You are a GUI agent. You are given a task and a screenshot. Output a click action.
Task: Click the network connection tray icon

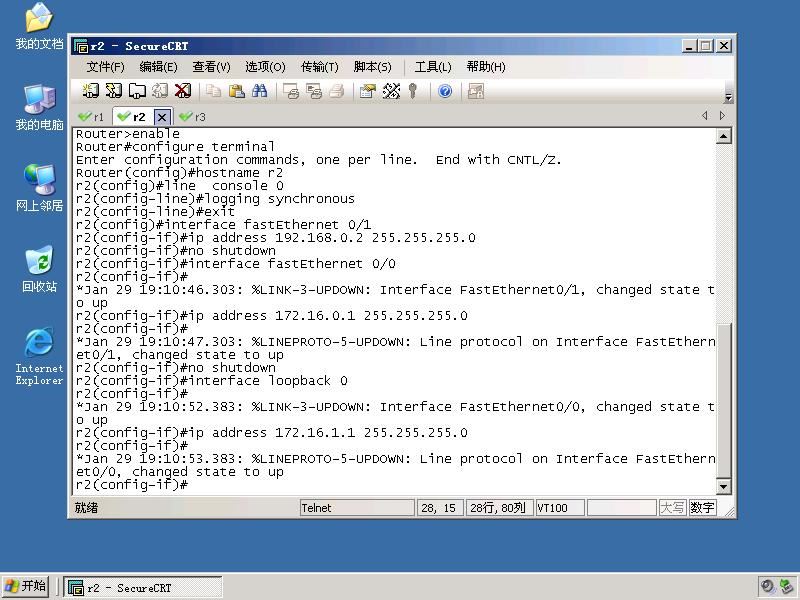click(786, 587)
